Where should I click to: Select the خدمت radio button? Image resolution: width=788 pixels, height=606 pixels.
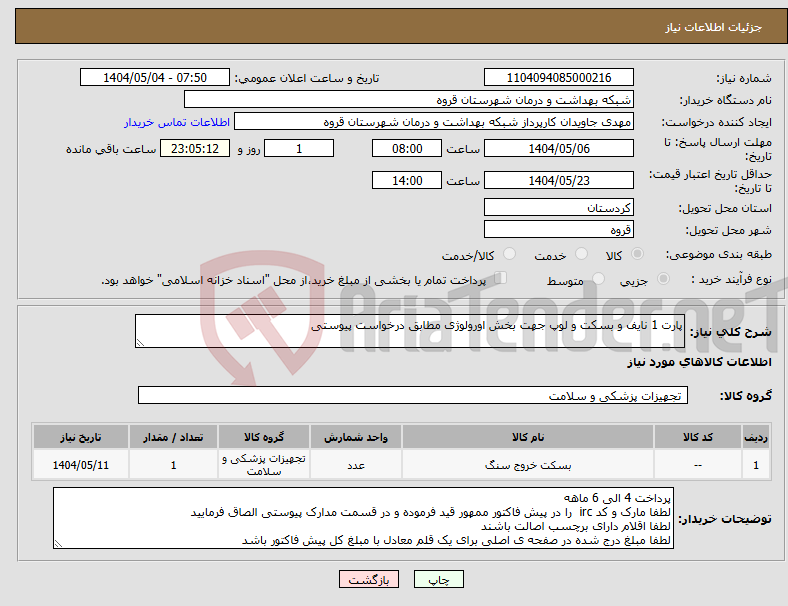pos(581,254)
